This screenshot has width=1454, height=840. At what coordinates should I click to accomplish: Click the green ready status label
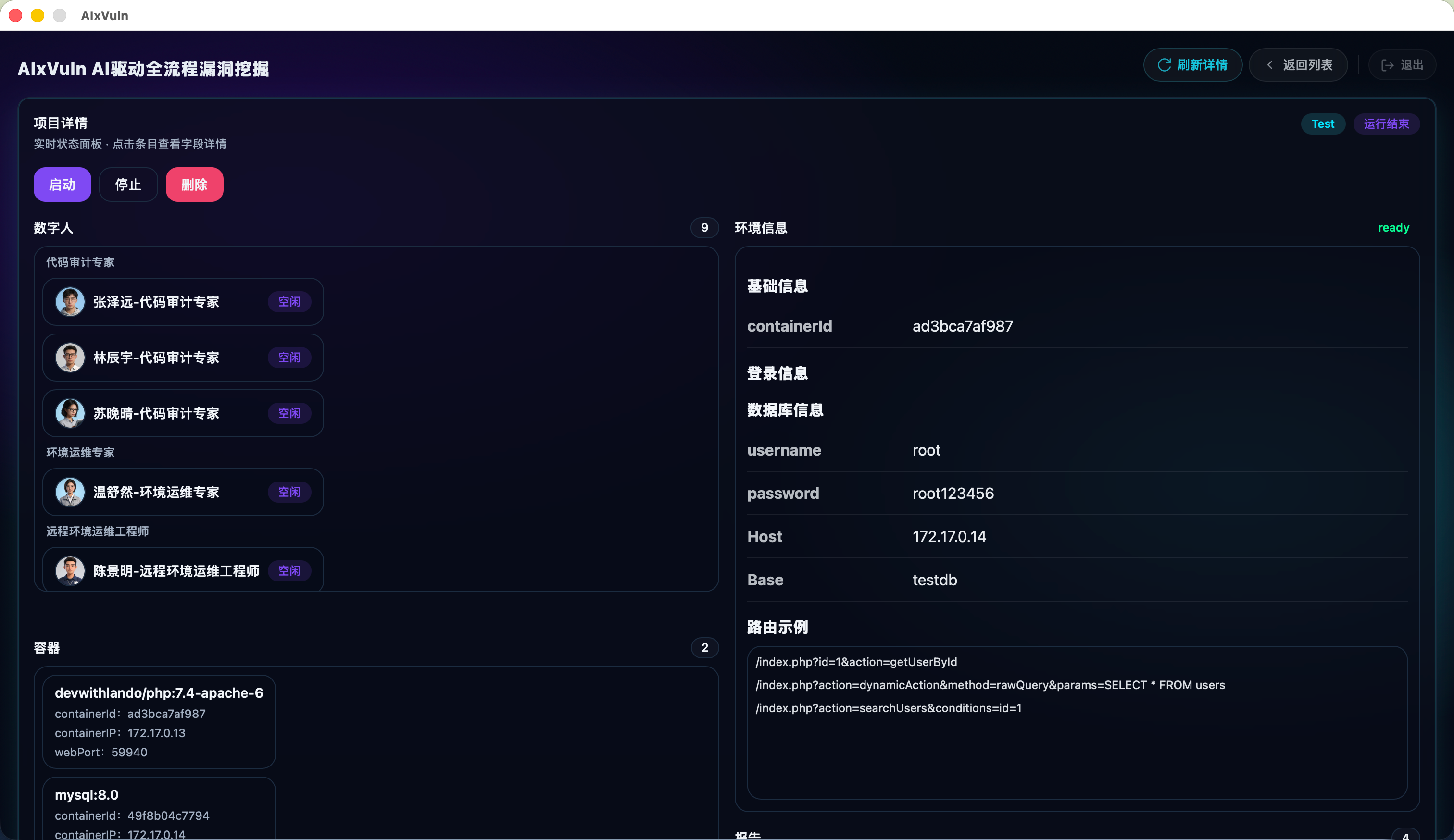1393,228
